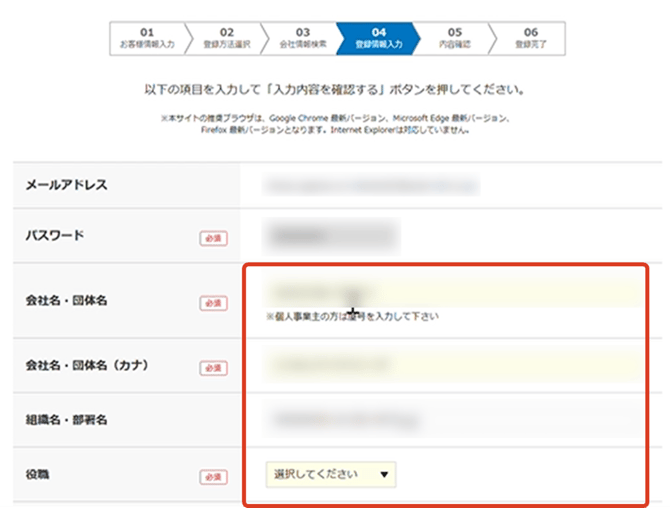Jump to step 05 内容確認
The width and height of the screenshot is (670, 508).
coord(454,38)
